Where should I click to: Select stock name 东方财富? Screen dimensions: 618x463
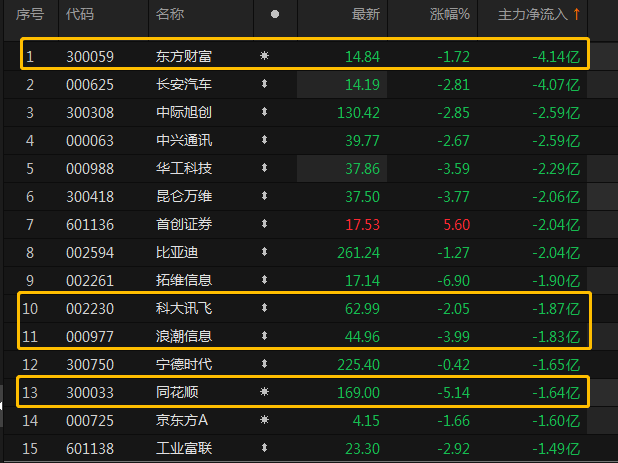point(184,56)
